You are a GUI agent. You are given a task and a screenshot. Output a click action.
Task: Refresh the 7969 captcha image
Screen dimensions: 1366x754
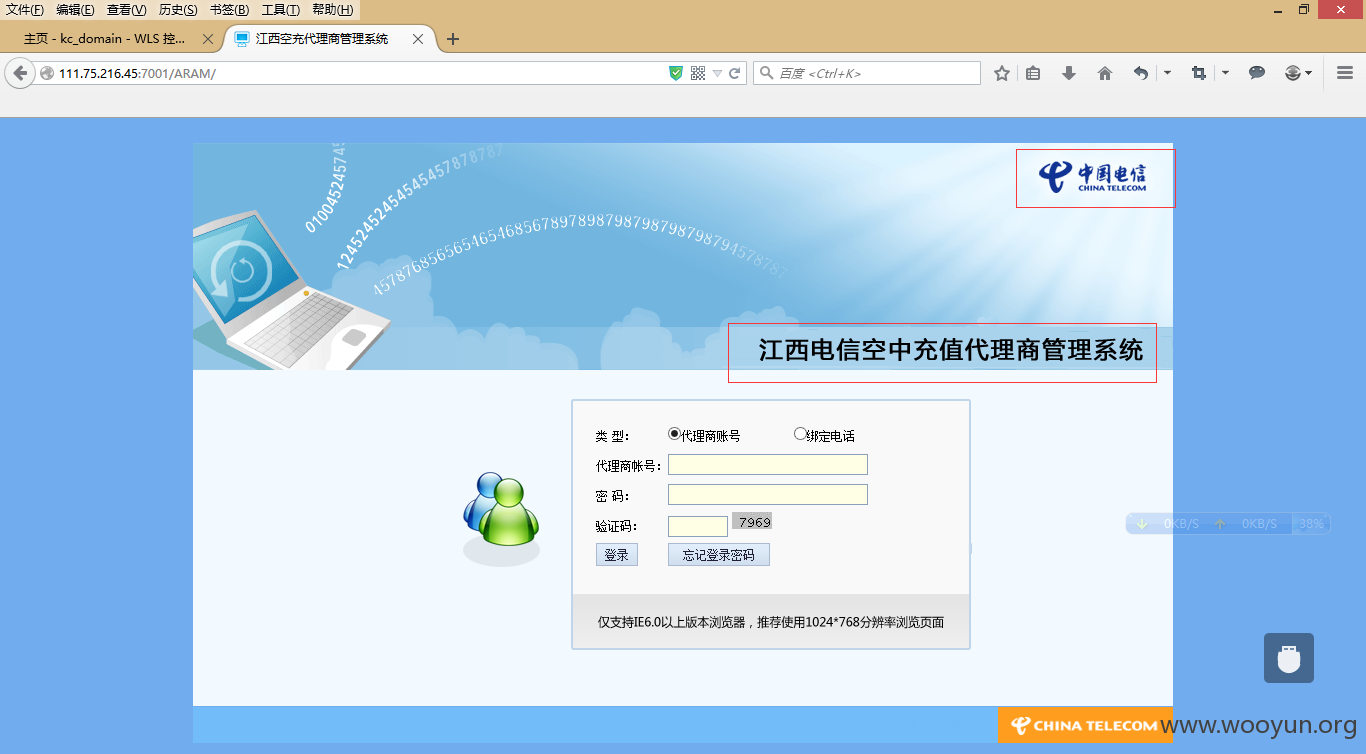[x=752, y=522]
